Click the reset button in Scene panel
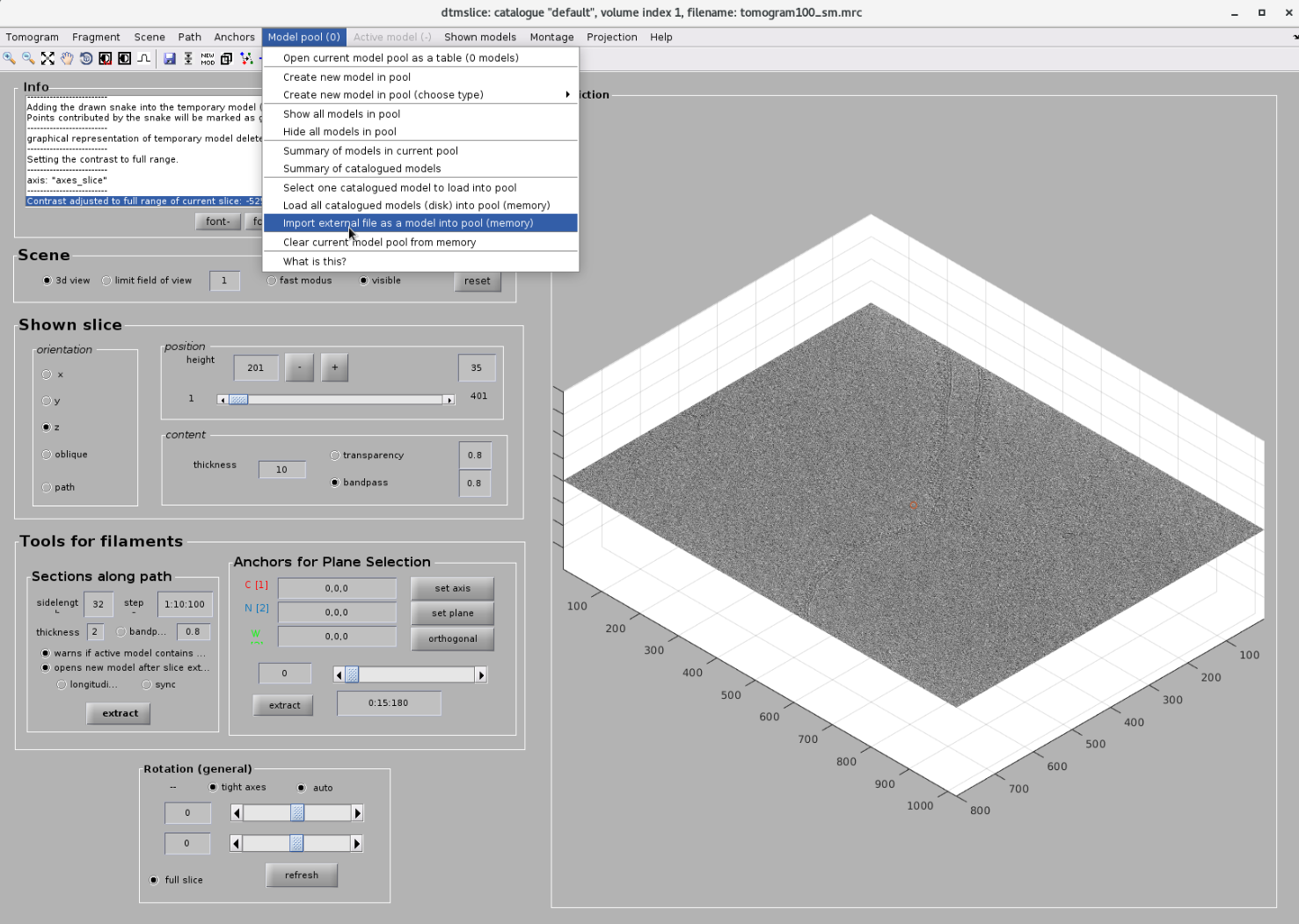 (478, 281)
